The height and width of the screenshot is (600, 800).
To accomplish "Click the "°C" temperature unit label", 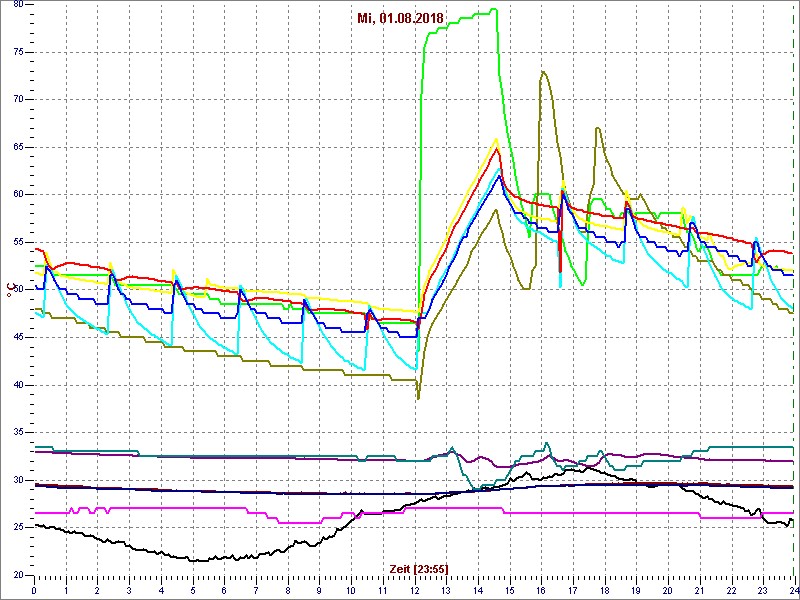I will coord(9,290).
